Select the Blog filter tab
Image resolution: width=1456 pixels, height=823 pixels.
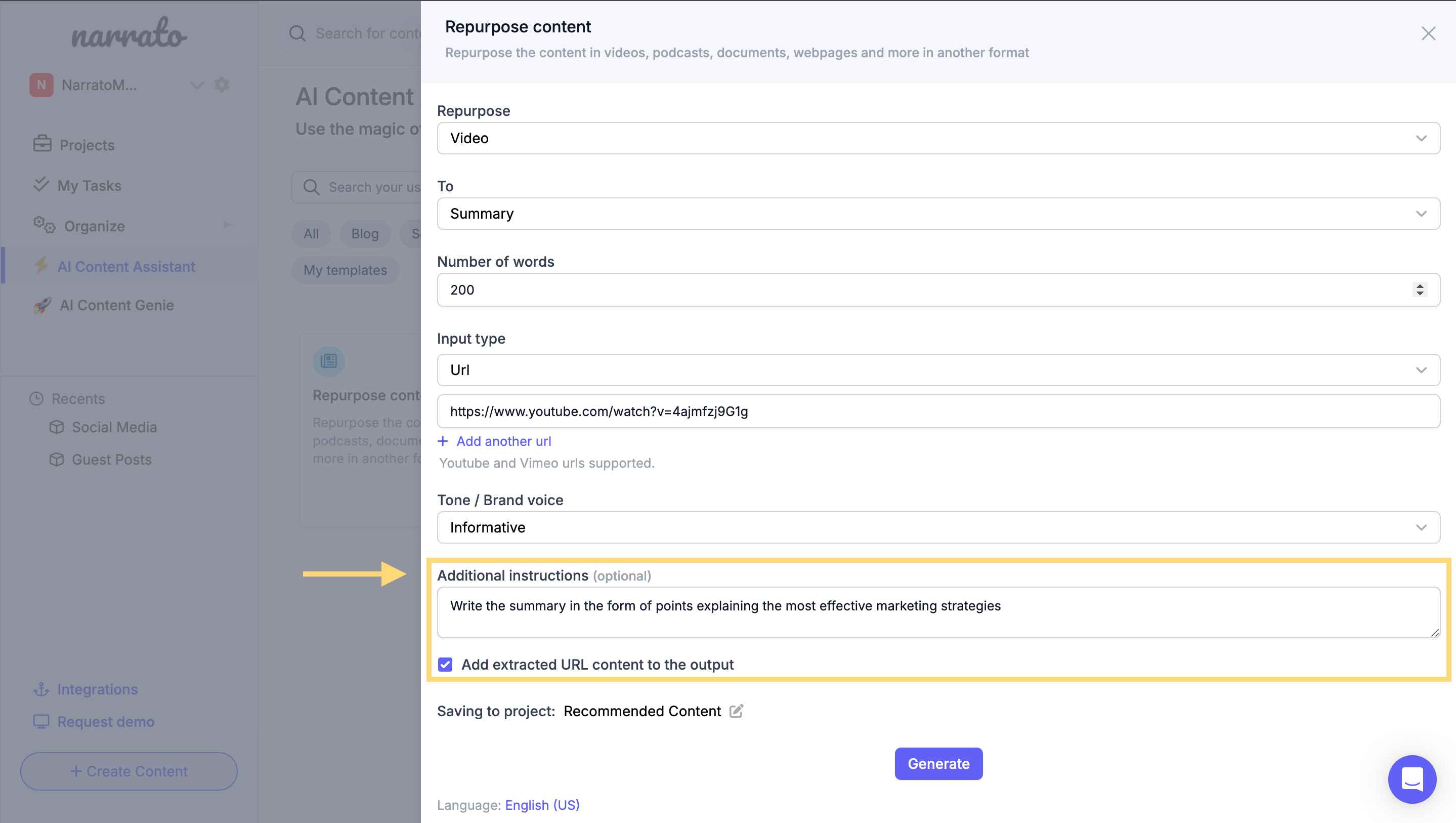(x=365, y=234)
